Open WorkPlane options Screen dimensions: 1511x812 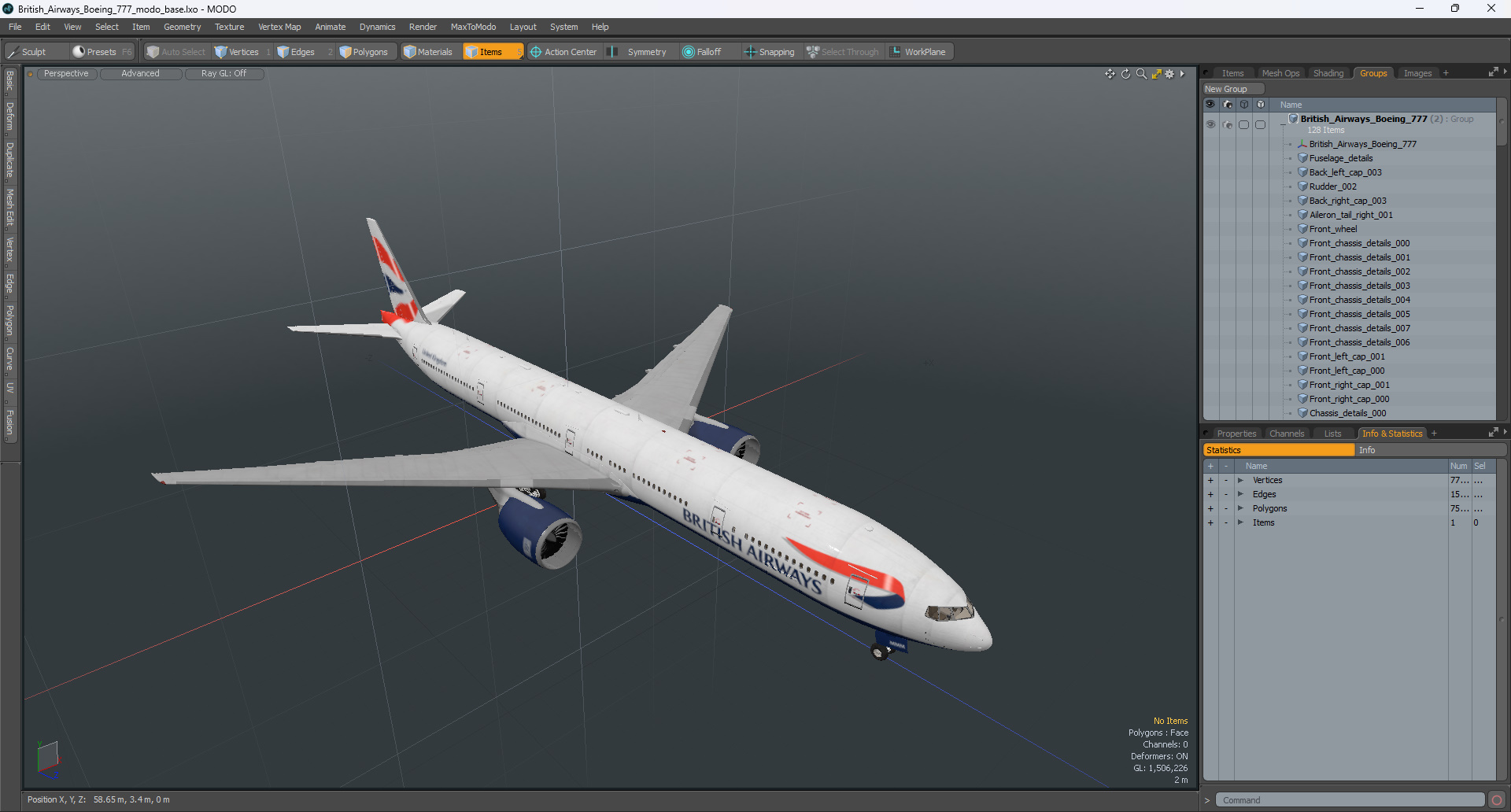click(x=918, y=52)
